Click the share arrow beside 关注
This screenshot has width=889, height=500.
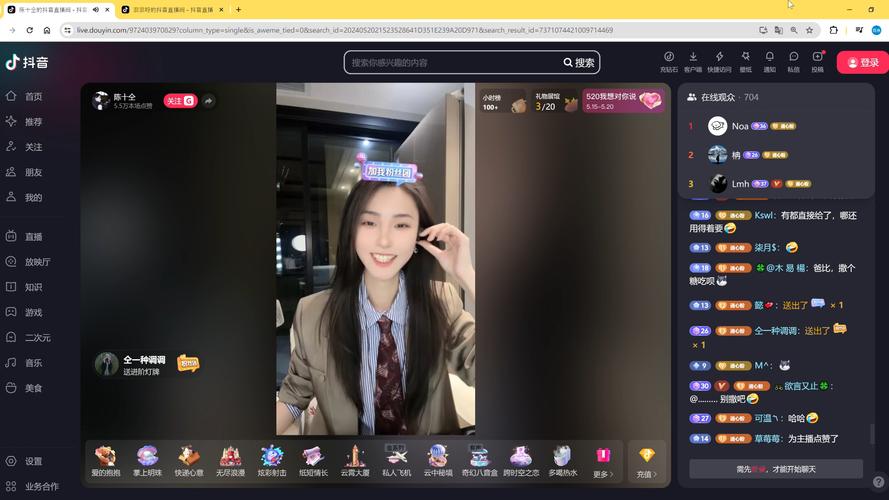tap(208, 101)
